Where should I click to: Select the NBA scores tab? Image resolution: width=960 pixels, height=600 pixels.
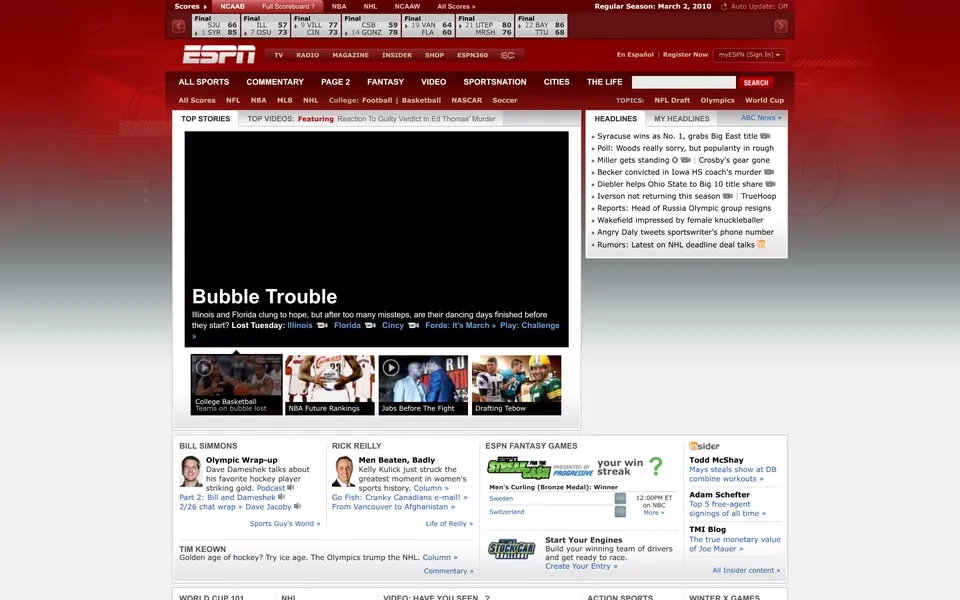pos(339,6)
